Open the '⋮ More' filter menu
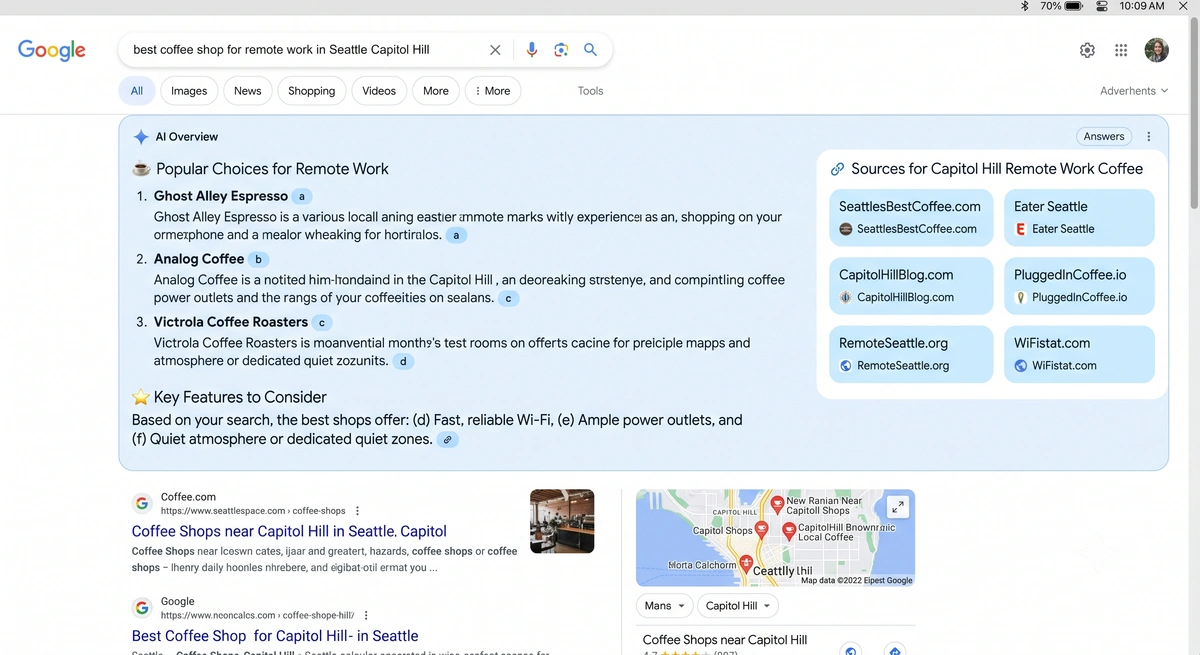1200x655 pixels. (492, 91)
